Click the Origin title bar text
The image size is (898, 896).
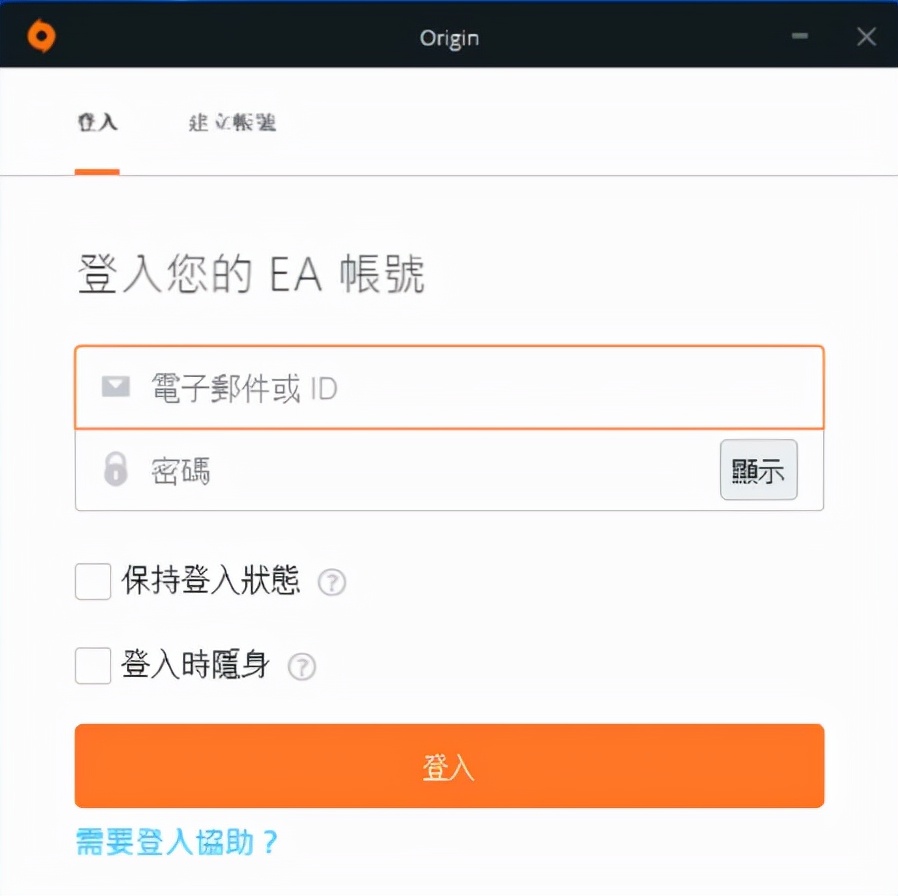click(449, 37)
